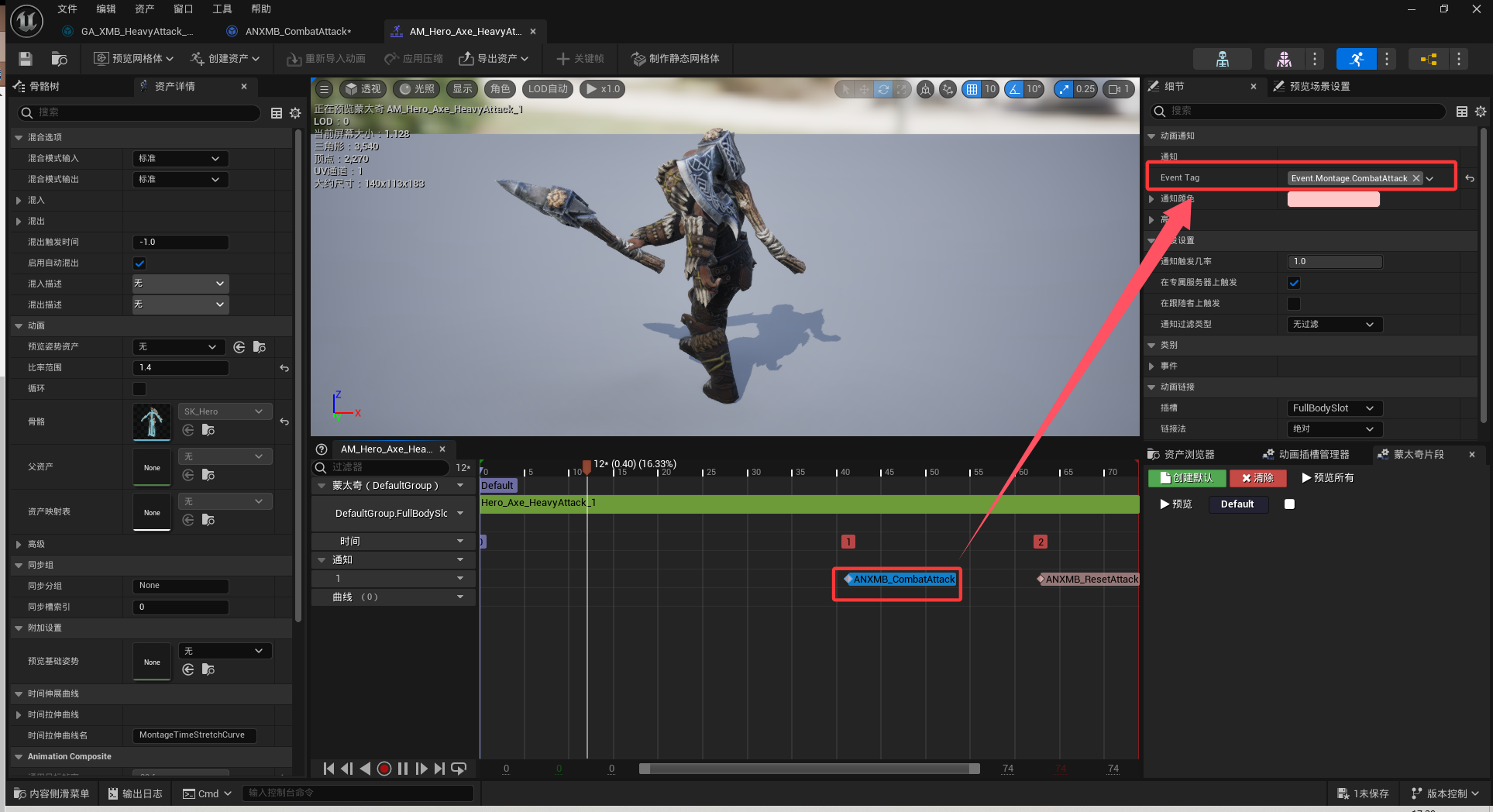Viewport: 1493px width, 812px height.
Task: Save the current montage asset
Action: pyautogui.click(x=26, y=59)
